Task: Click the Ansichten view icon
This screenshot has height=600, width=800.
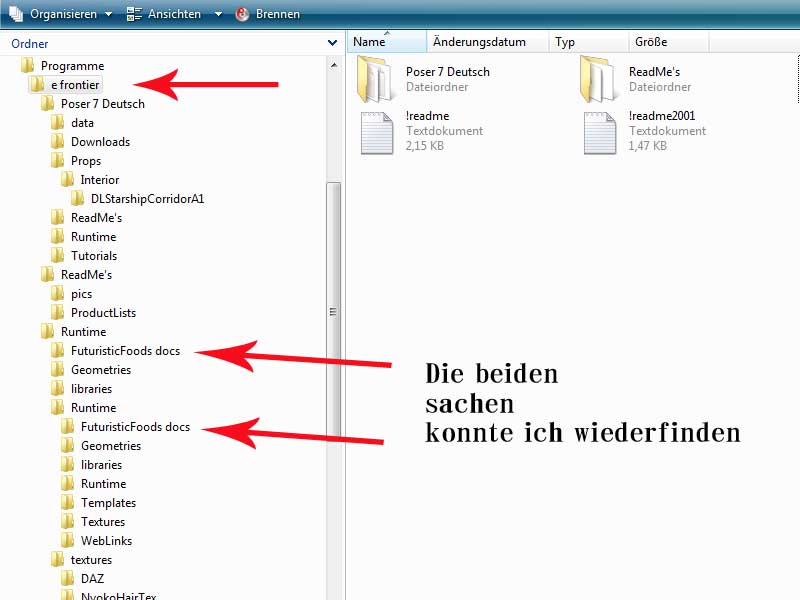Action: [134, 14]
